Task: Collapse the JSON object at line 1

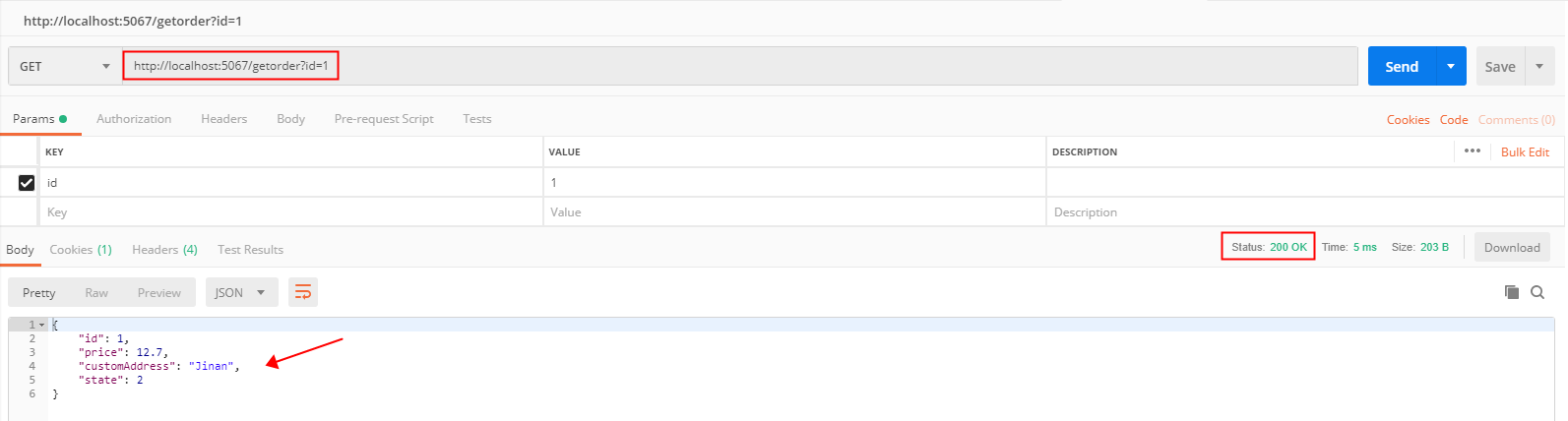Action: [x=42, y=325]
